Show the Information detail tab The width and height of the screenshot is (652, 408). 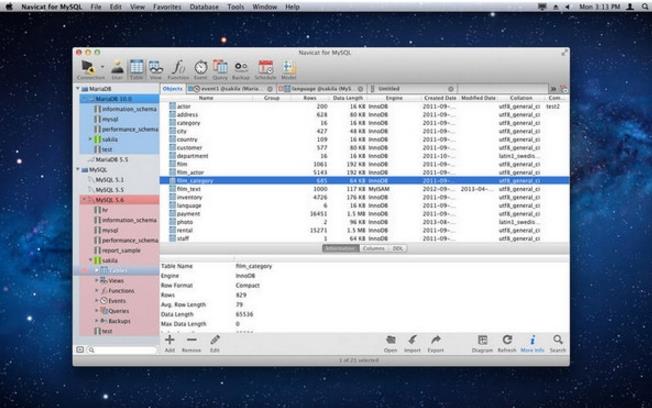[x=341, y=248]
